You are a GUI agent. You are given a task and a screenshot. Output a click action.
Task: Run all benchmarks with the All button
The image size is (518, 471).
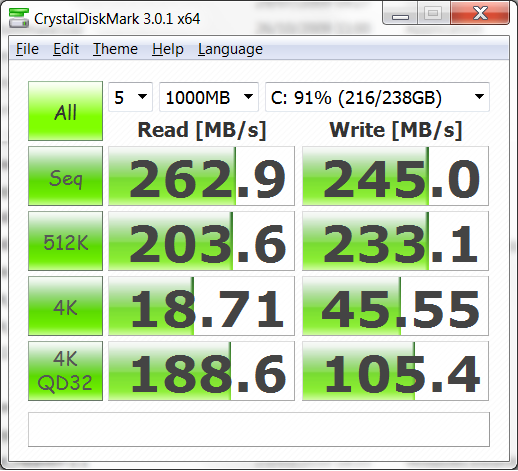pos(65,111)
